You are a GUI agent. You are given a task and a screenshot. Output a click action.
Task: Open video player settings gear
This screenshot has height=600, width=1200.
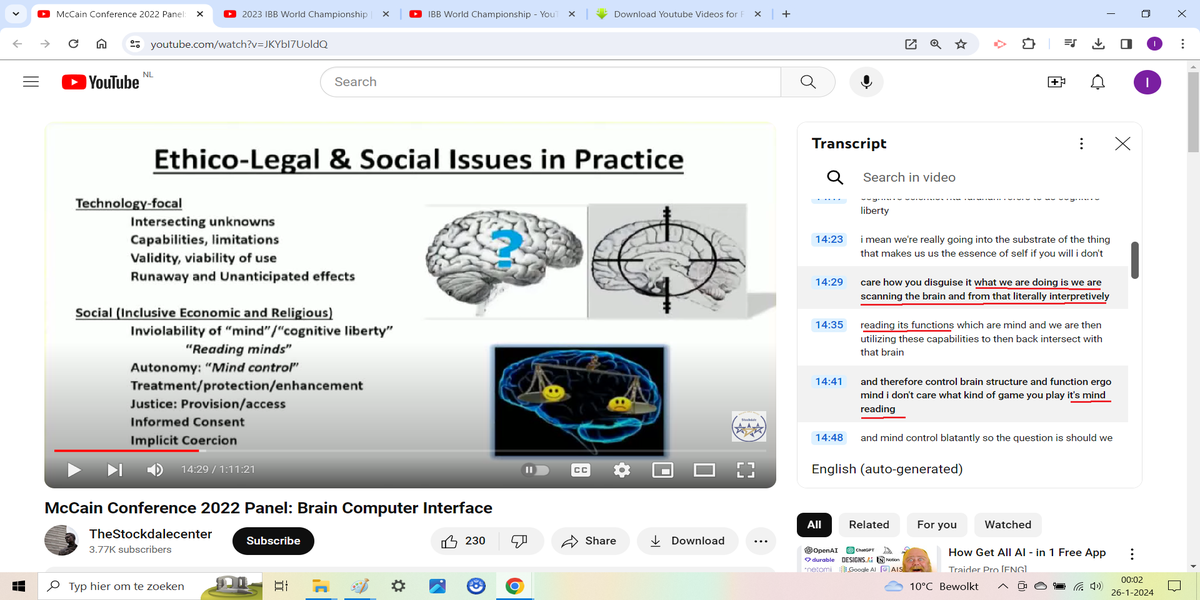coord(622,470)
